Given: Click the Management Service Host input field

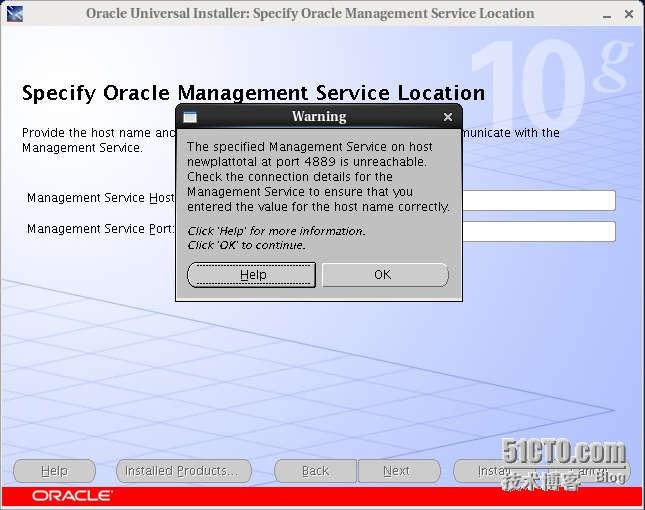Looking at the screenshot, I should [539, 200].
